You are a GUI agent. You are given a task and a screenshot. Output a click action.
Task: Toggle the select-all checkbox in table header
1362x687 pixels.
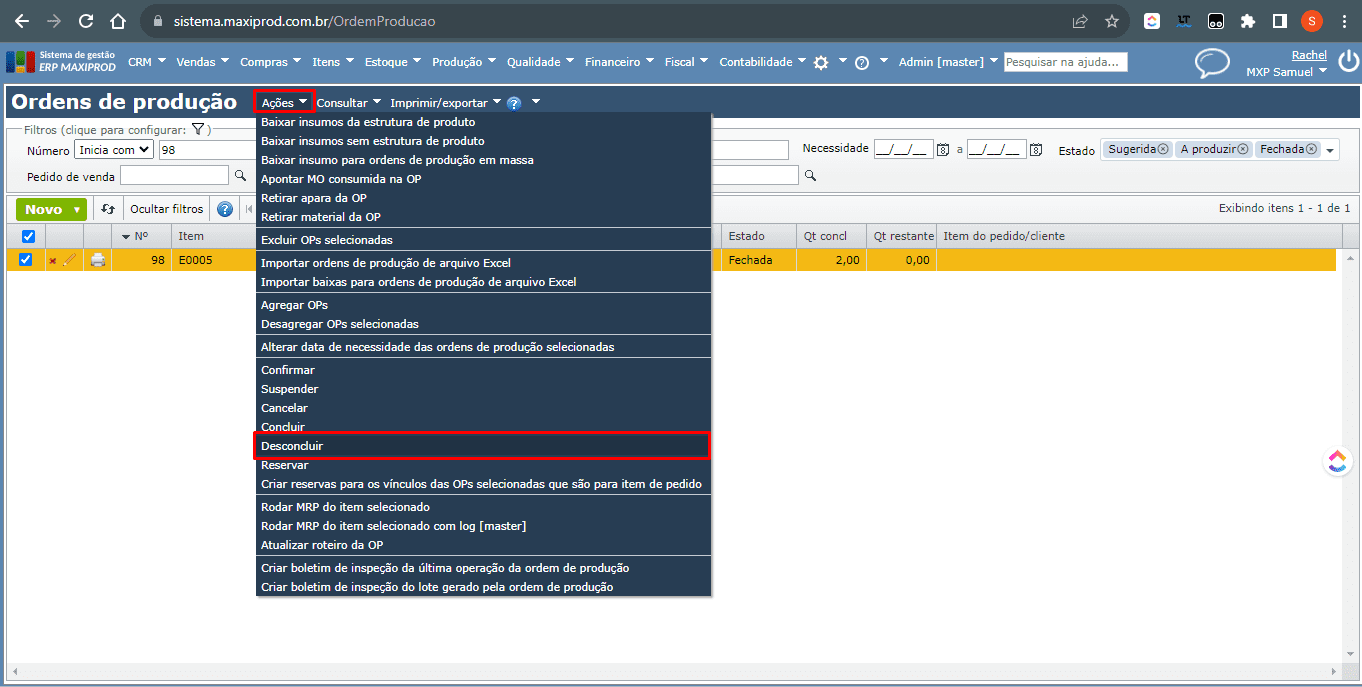point(27,236)
